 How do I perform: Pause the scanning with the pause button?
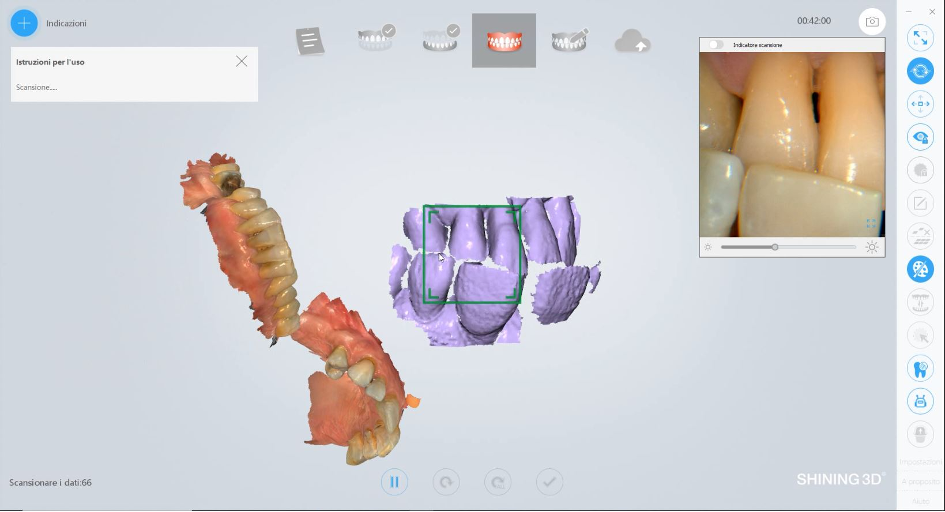(394, 482)
